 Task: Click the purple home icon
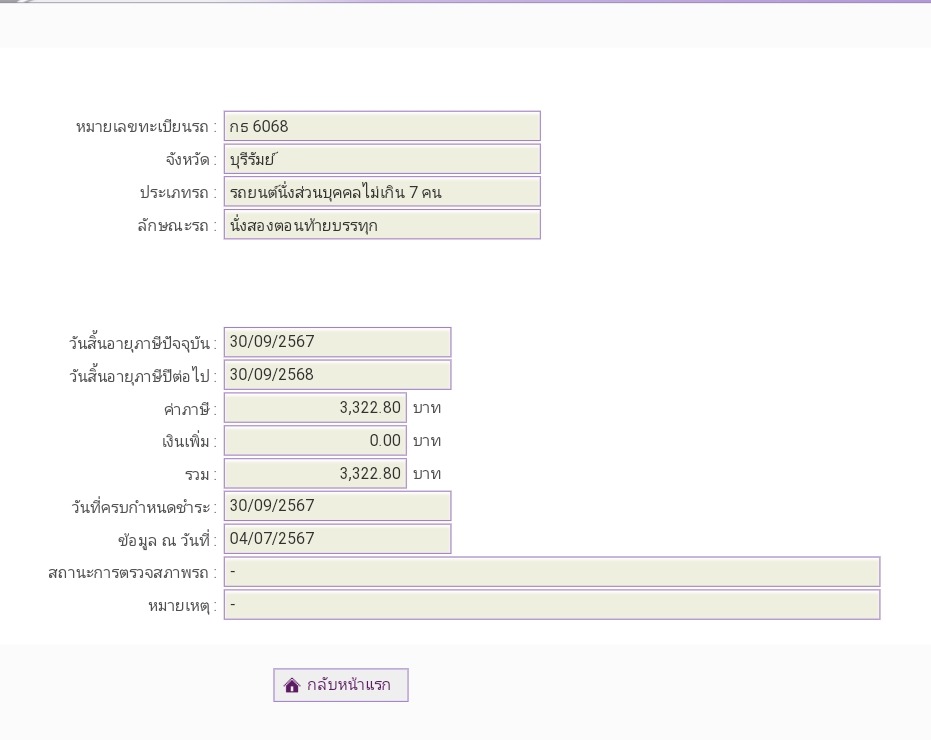point(292,685)
